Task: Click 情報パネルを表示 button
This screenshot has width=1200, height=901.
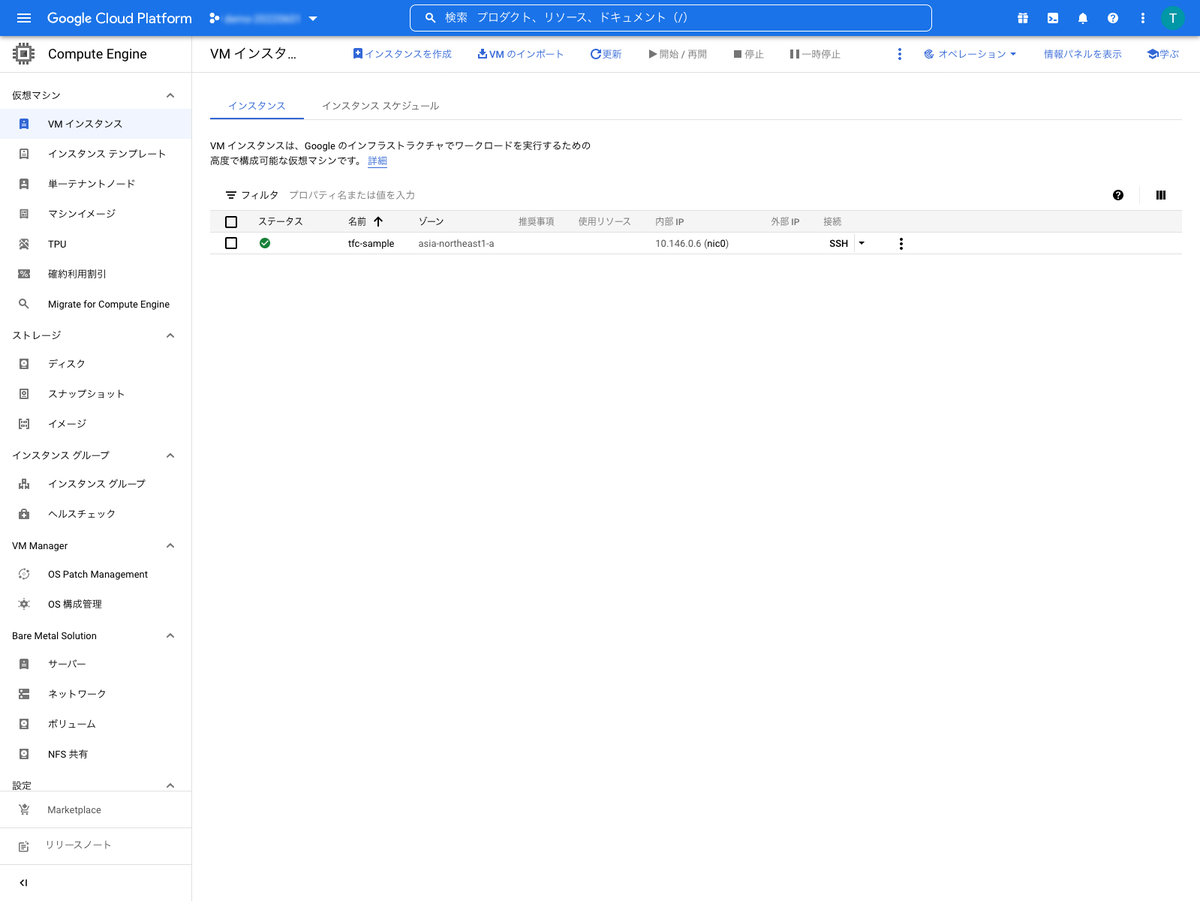Action: click(1082, 54)
